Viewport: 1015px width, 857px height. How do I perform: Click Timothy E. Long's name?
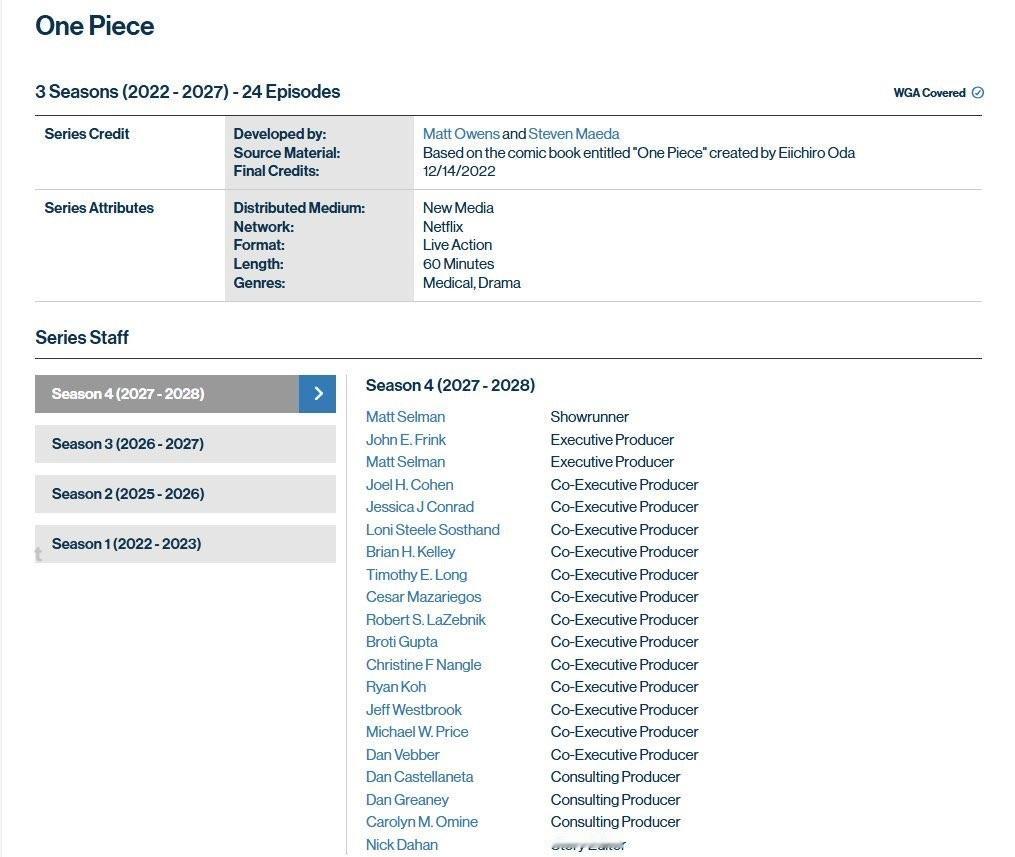[x=416, y=575]
